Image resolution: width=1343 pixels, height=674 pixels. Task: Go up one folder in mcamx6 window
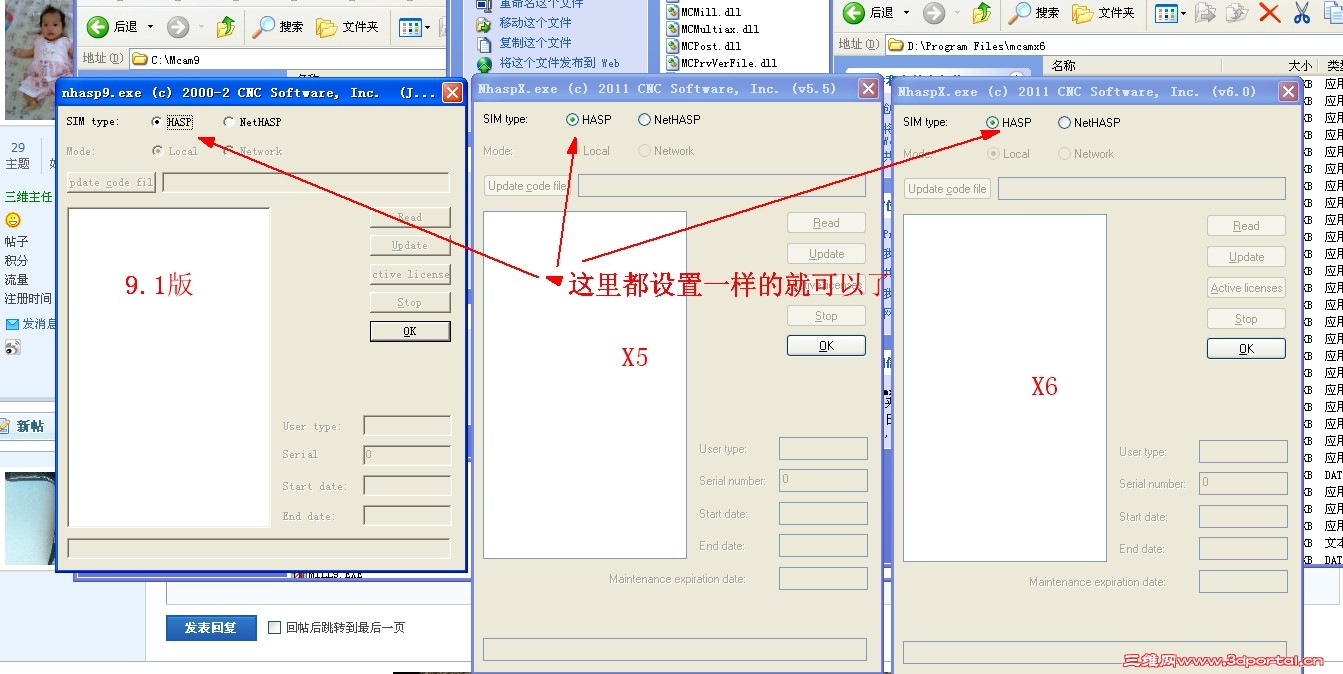pyautogui.click(x=982, y=13)
